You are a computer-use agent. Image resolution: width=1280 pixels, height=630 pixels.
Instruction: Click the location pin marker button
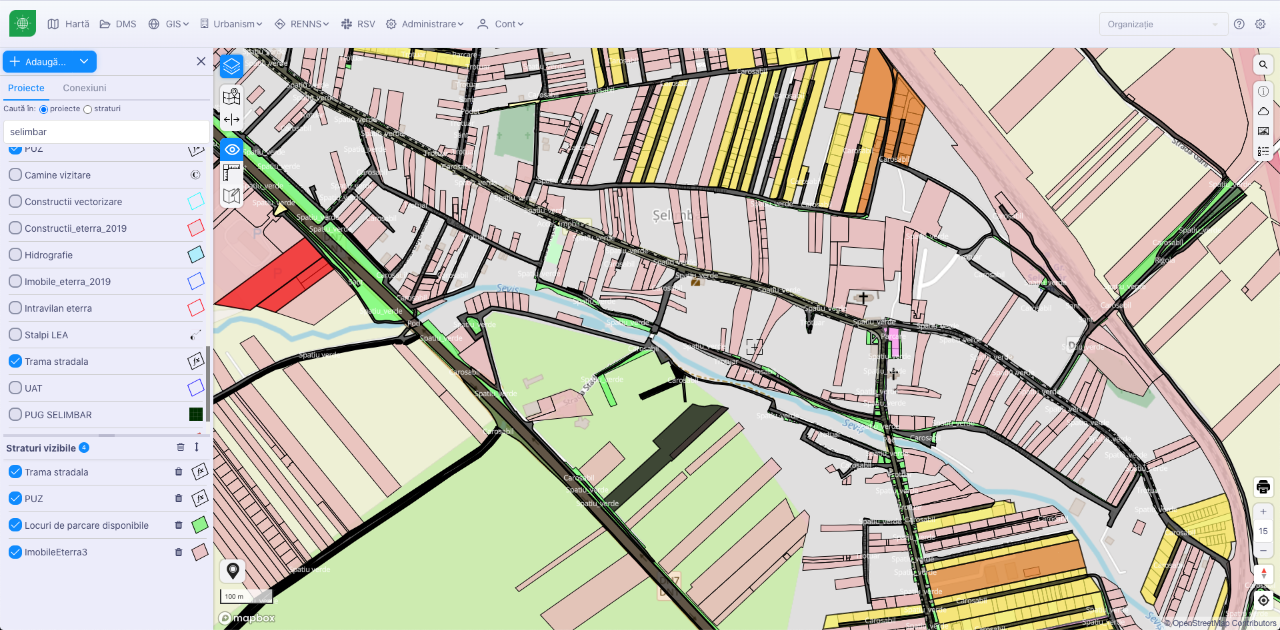tap(233, 570)
